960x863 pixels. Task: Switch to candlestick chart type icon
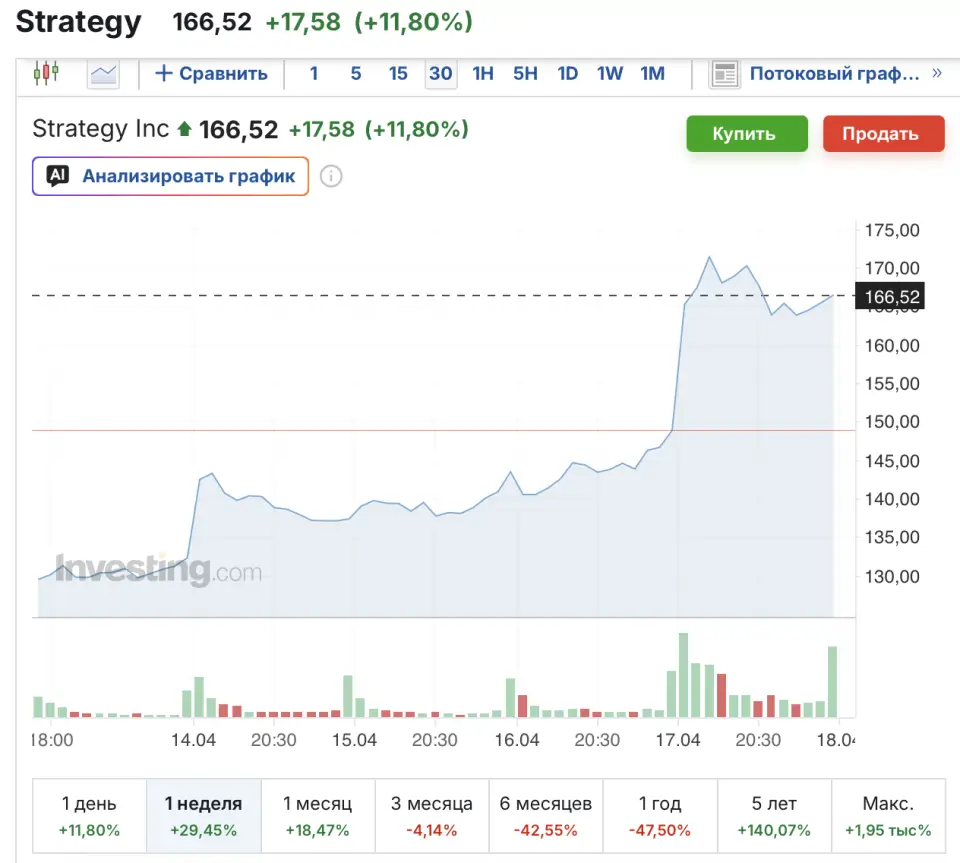tap(46, 73)
